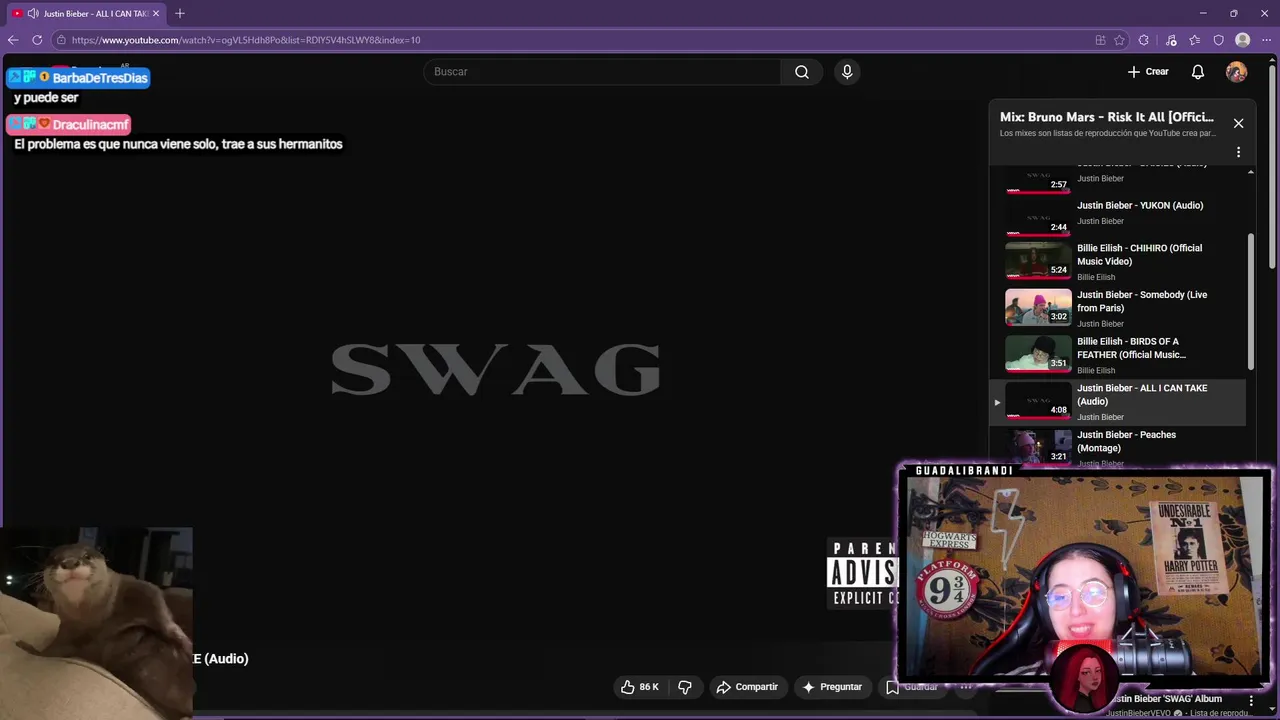This screenshot has height=720, width=1280.
Task: Close the Justin Bieber browser tab
Action: click(x=156, y=13)
